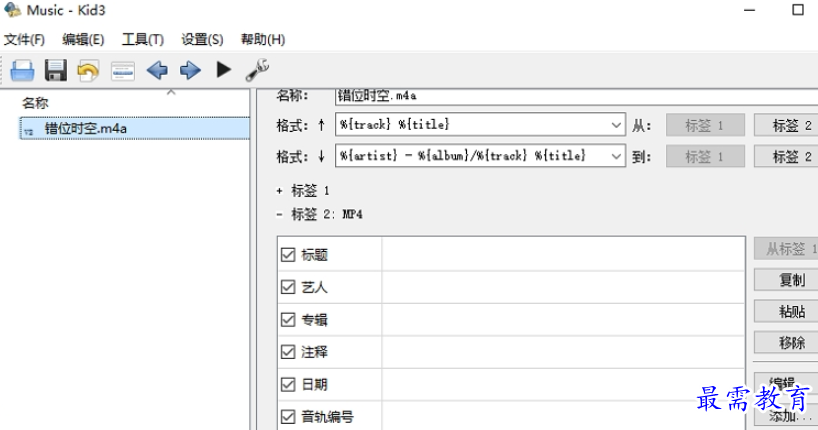818x430 pixels.
Task: Save changes with the floppy disk icon
Action: [55, 70]
